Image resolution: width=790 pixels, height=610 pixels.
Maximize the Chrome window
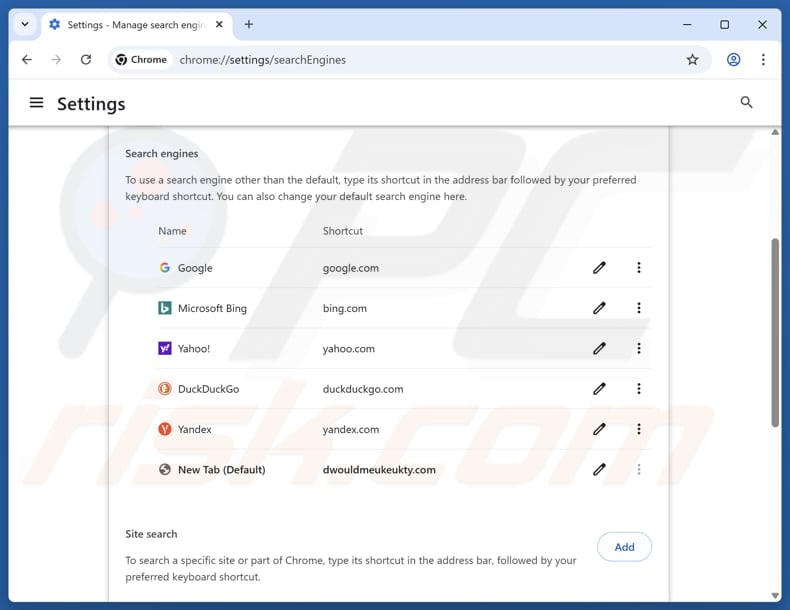click(725, 24)
